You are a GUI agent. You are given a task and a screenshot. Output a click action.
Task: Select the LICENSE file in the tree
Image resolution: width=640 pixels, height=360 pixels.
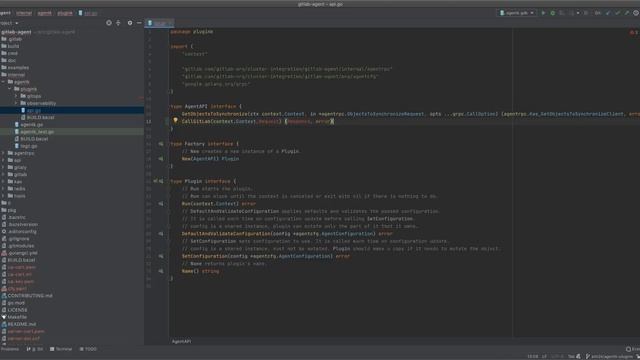tap(17, 310)
